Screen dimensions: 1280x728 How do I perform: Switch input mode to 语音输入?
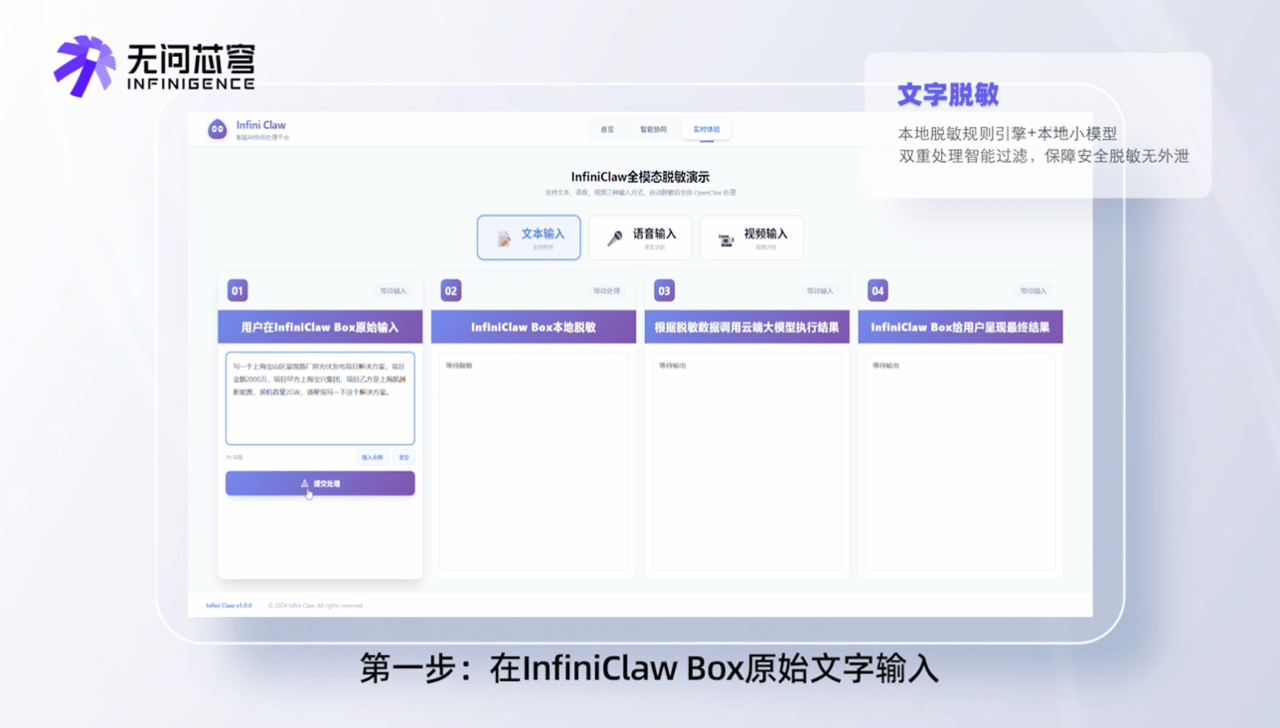[640, 237]
